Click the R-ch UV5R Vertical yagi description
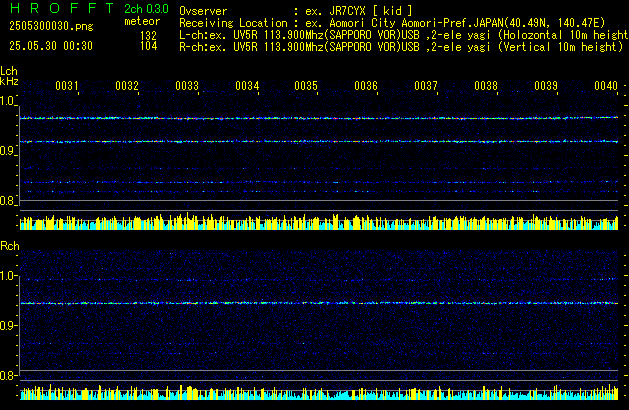 (x=401, y=47)
